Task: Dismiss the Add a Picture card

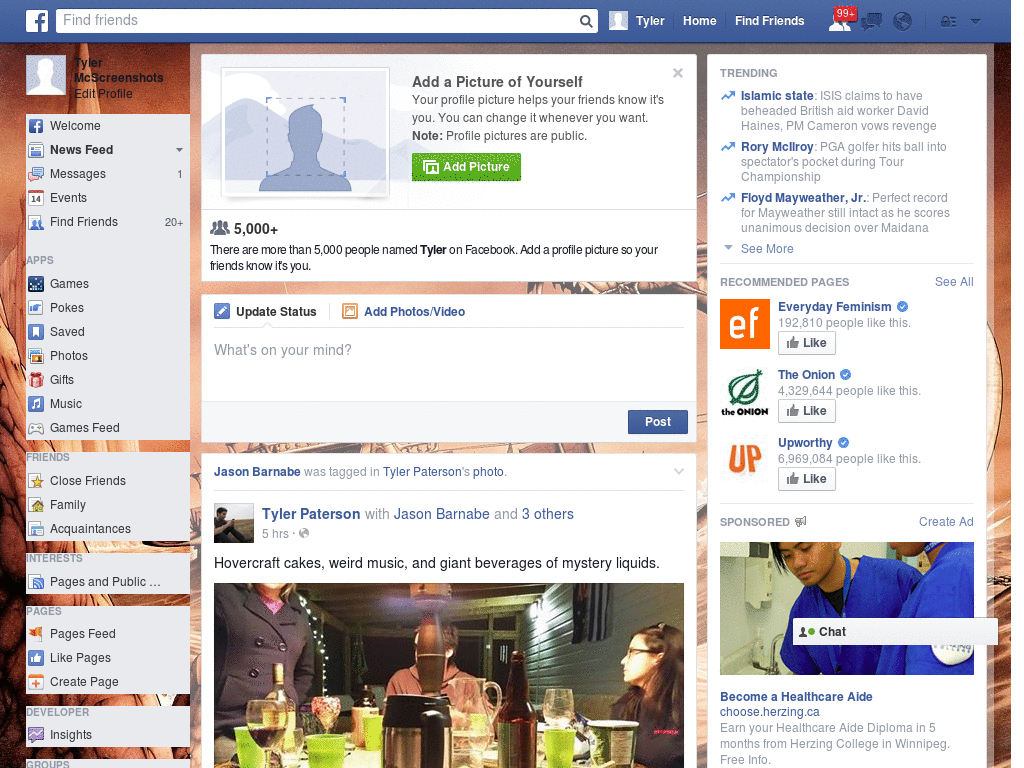Action: click(678, 73)
